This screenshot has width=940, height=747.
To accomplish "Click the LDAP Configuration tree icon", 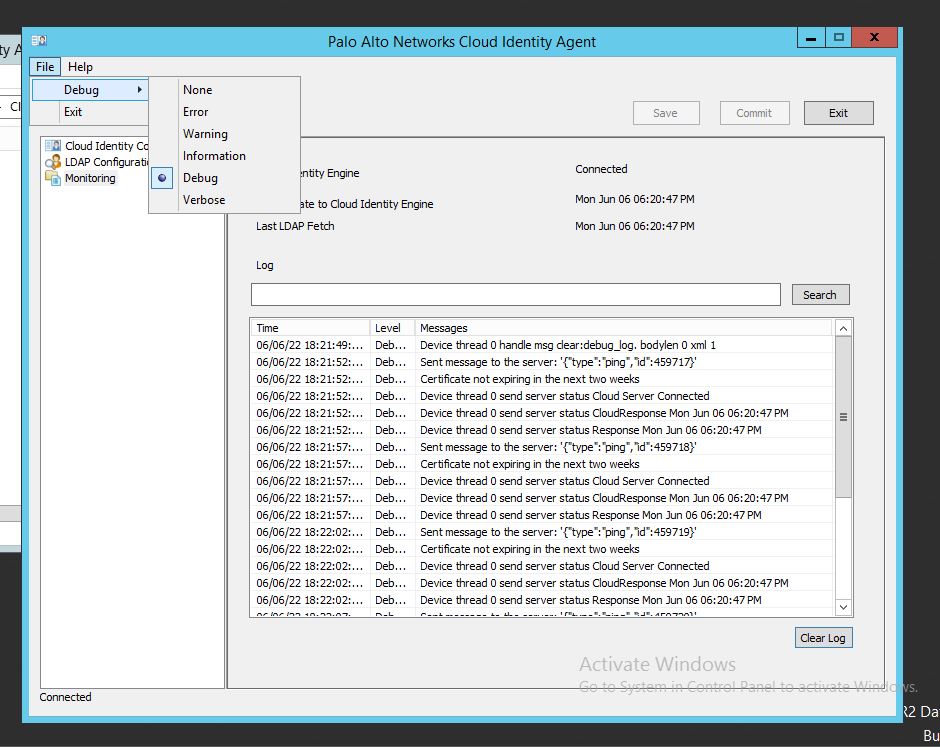I will click(x=53, y=162).
